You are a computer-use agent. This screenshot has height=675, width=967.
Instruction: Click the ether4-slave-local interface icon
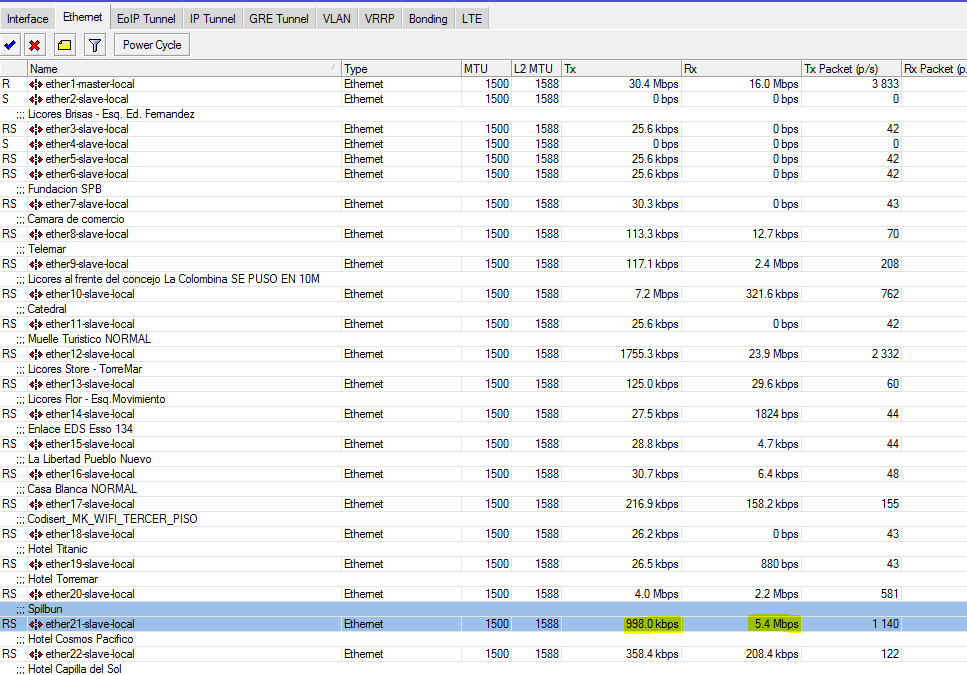pos(36,144)
